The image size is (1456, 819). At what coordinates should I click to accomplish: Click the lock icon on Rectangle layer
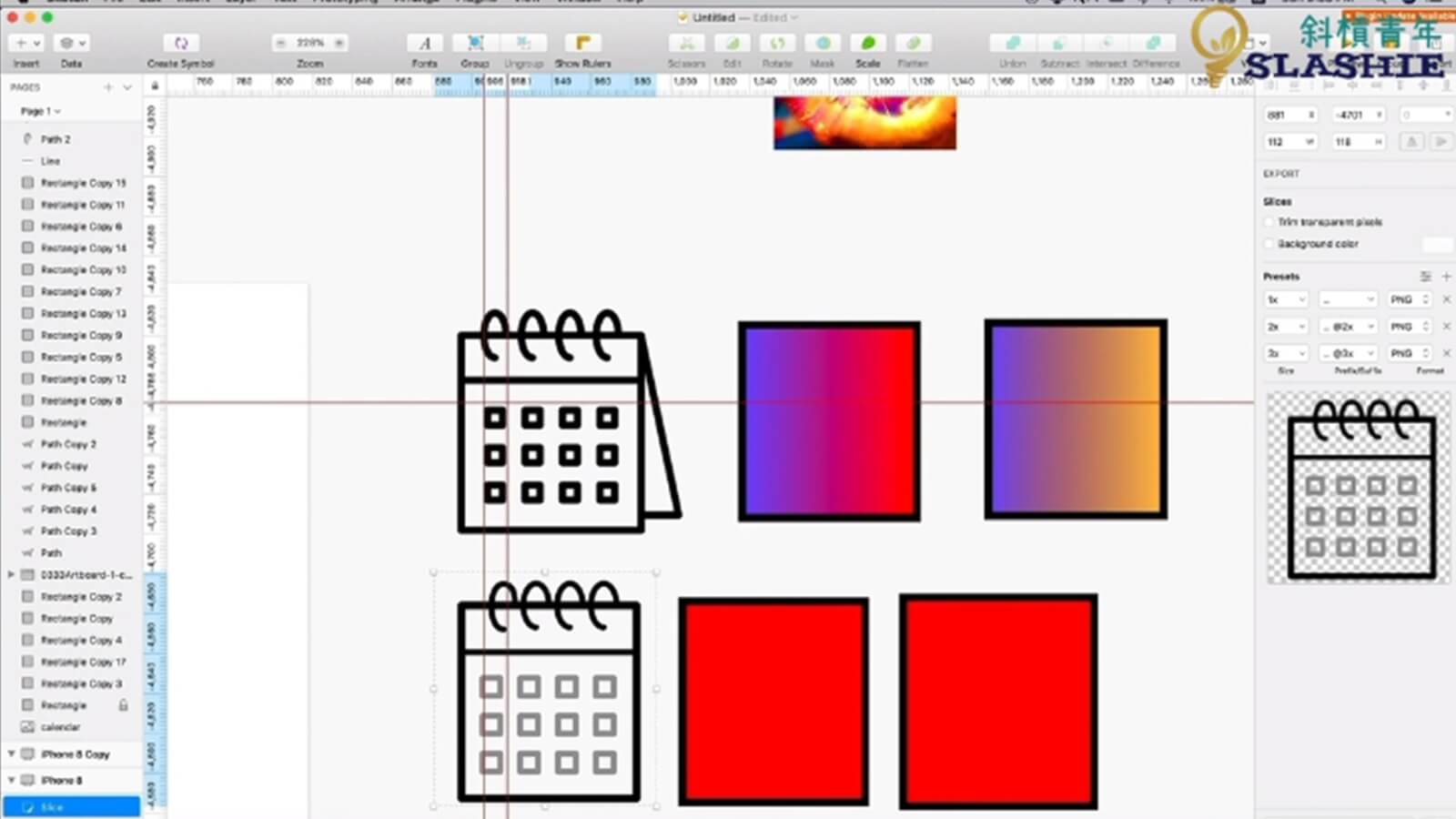(124, 705)
